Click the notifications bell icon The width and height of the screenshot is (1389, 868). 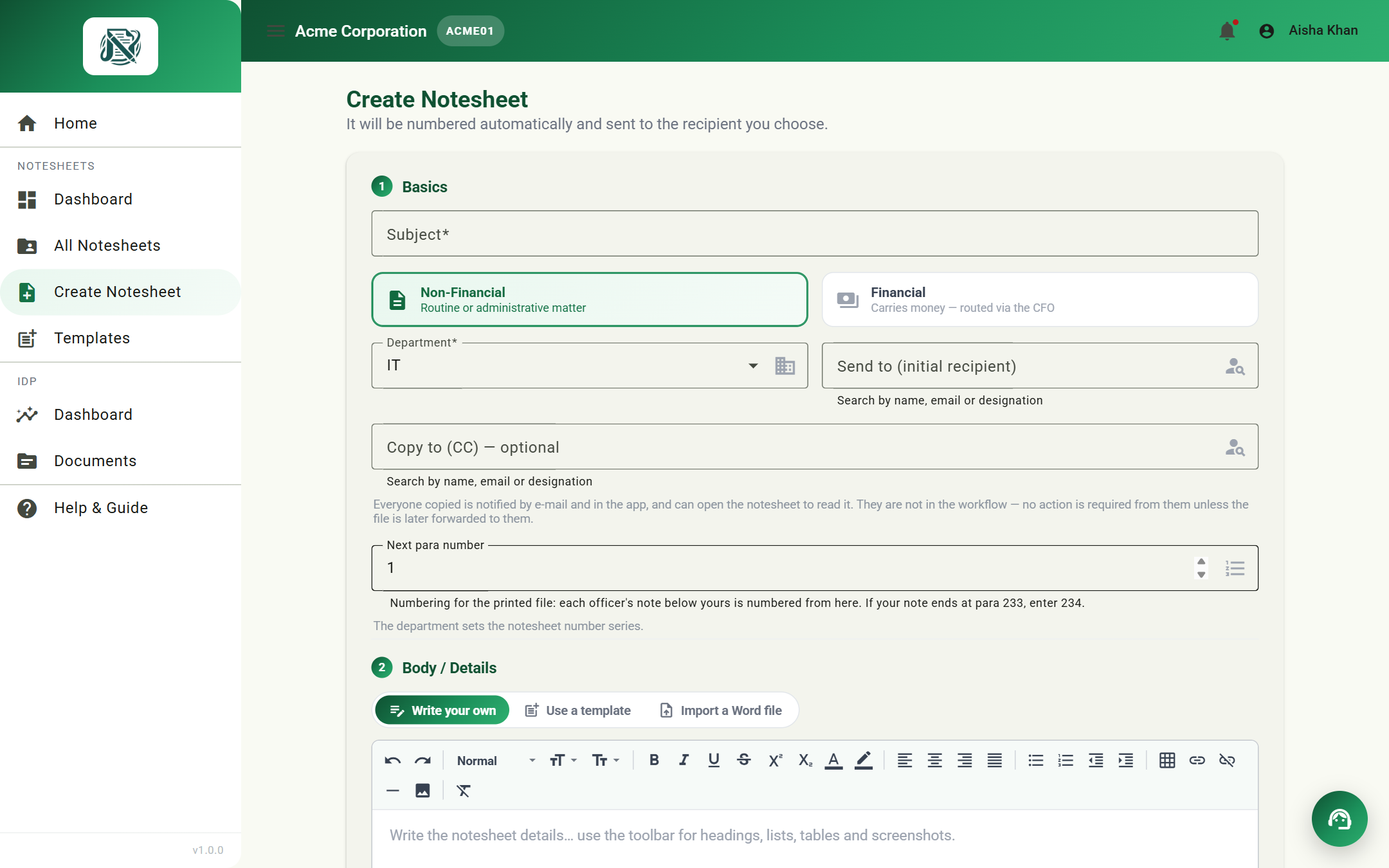[1227, 31]
